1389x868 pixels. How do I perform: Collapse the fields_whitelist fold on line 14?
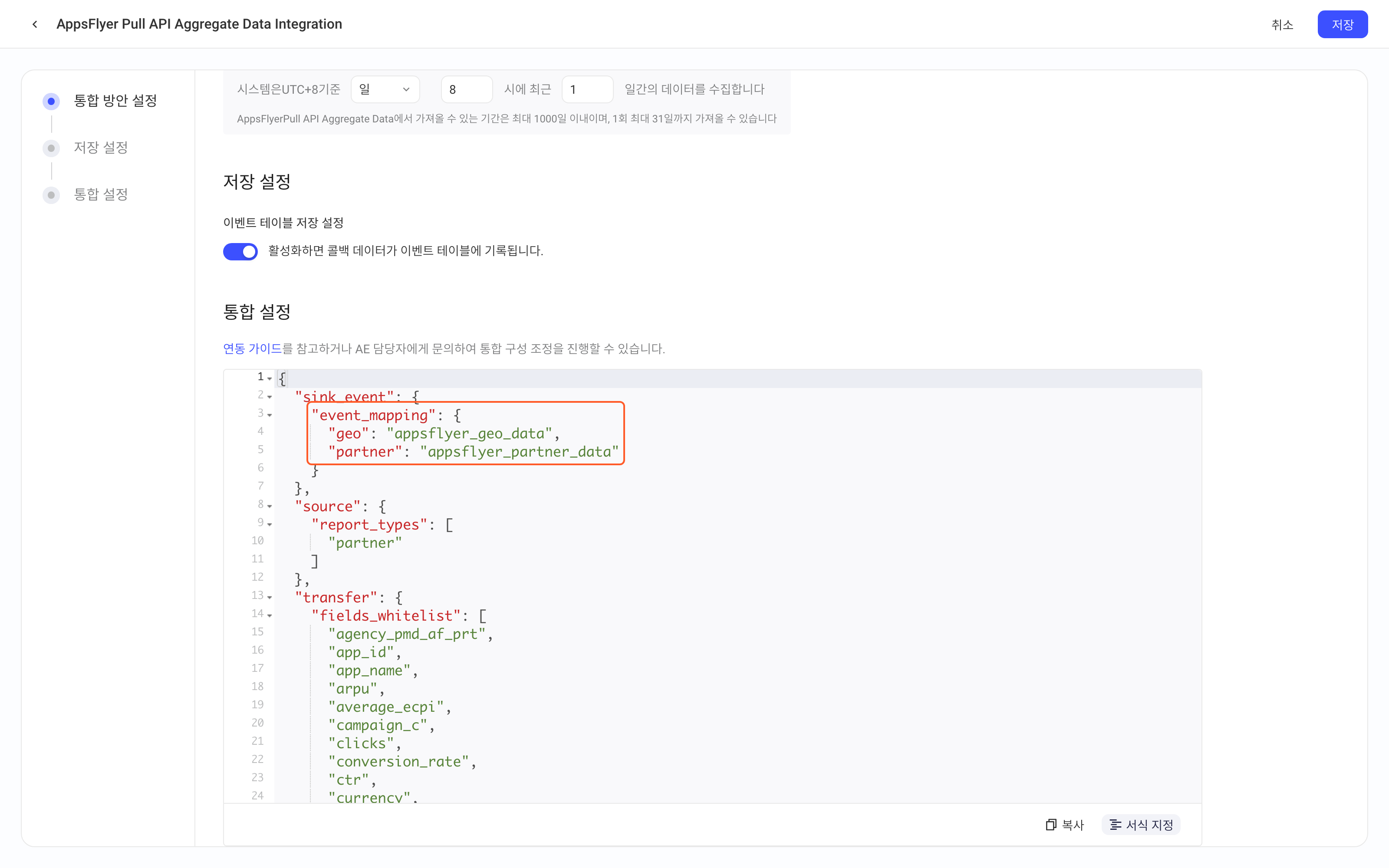(x=270, y=615)
